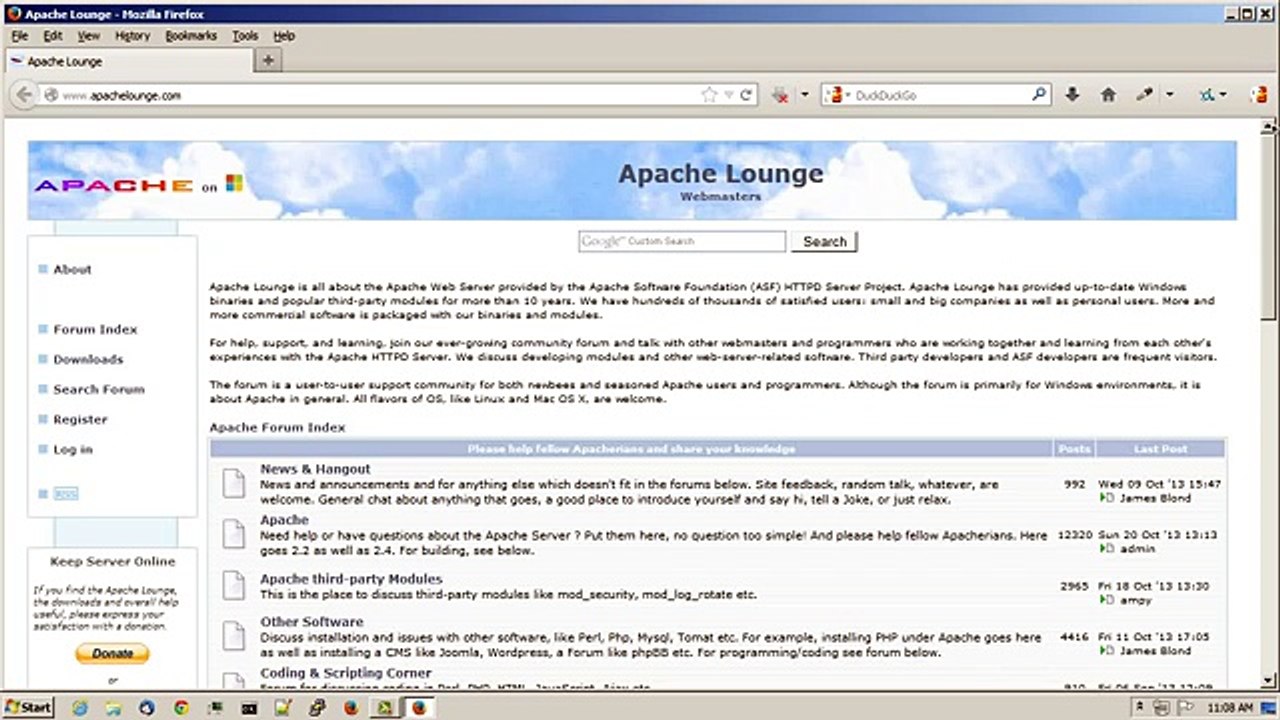This screenshot has width=1280, height=720.
Task: Click the eyedropper tool toolbar icon
Action: pos(1146,94)
